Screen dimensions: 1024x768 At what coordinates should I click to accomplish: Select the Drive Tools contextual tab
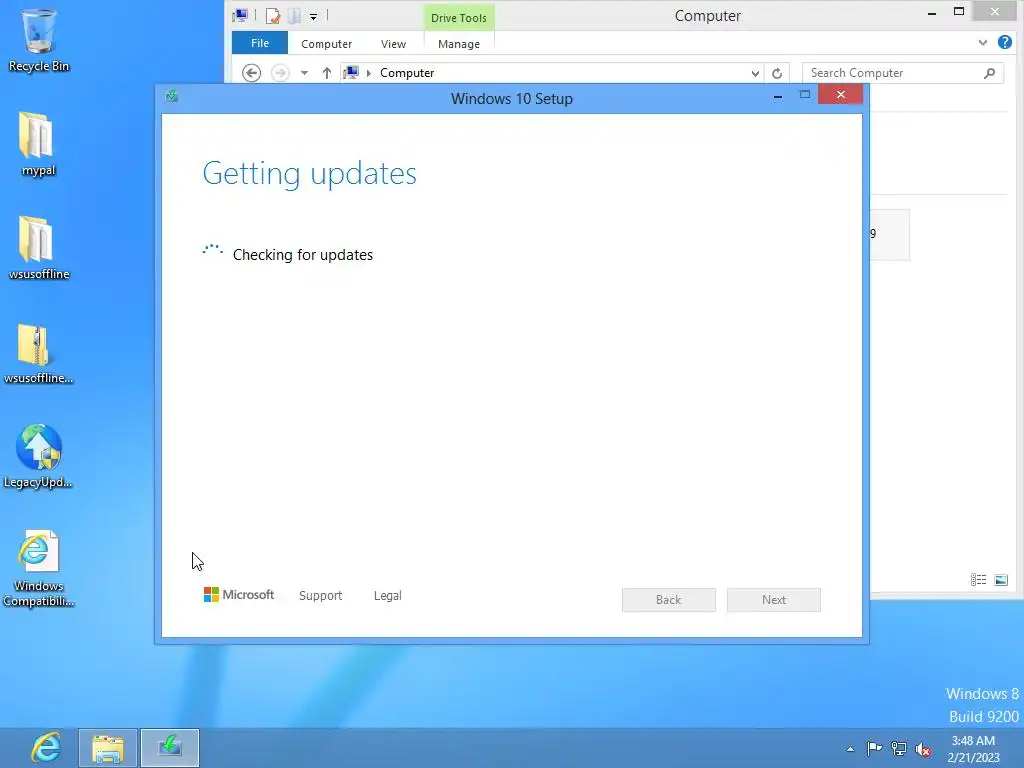[x=459, y=18]
